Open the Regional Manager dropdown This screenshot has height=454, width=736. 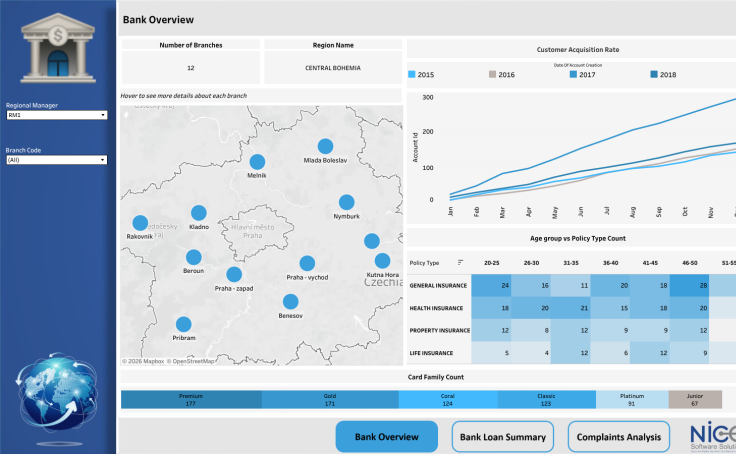(55, 115)
